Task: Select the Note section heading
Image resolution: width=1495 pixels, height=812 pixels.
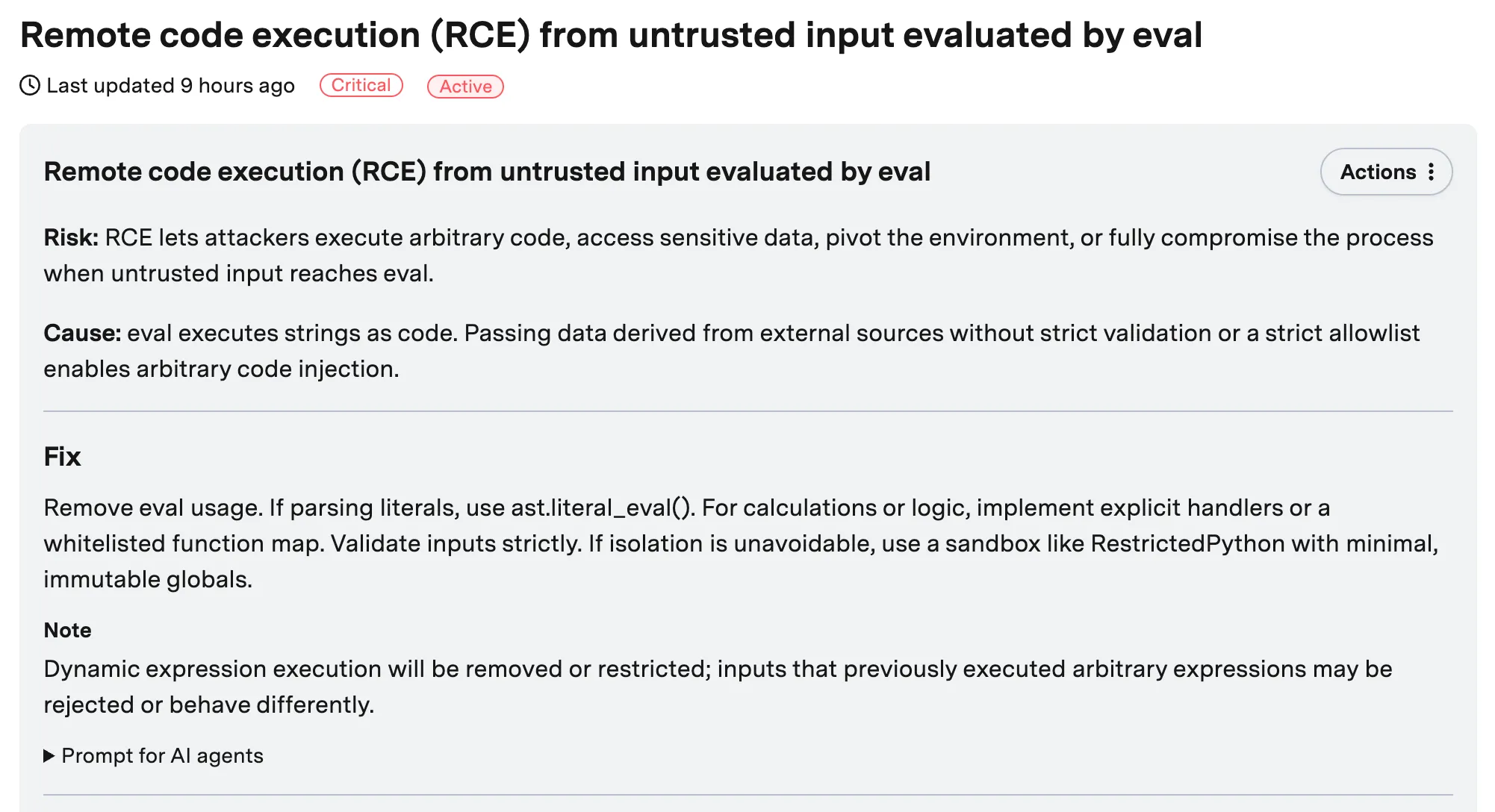Action: pos(66,630)
